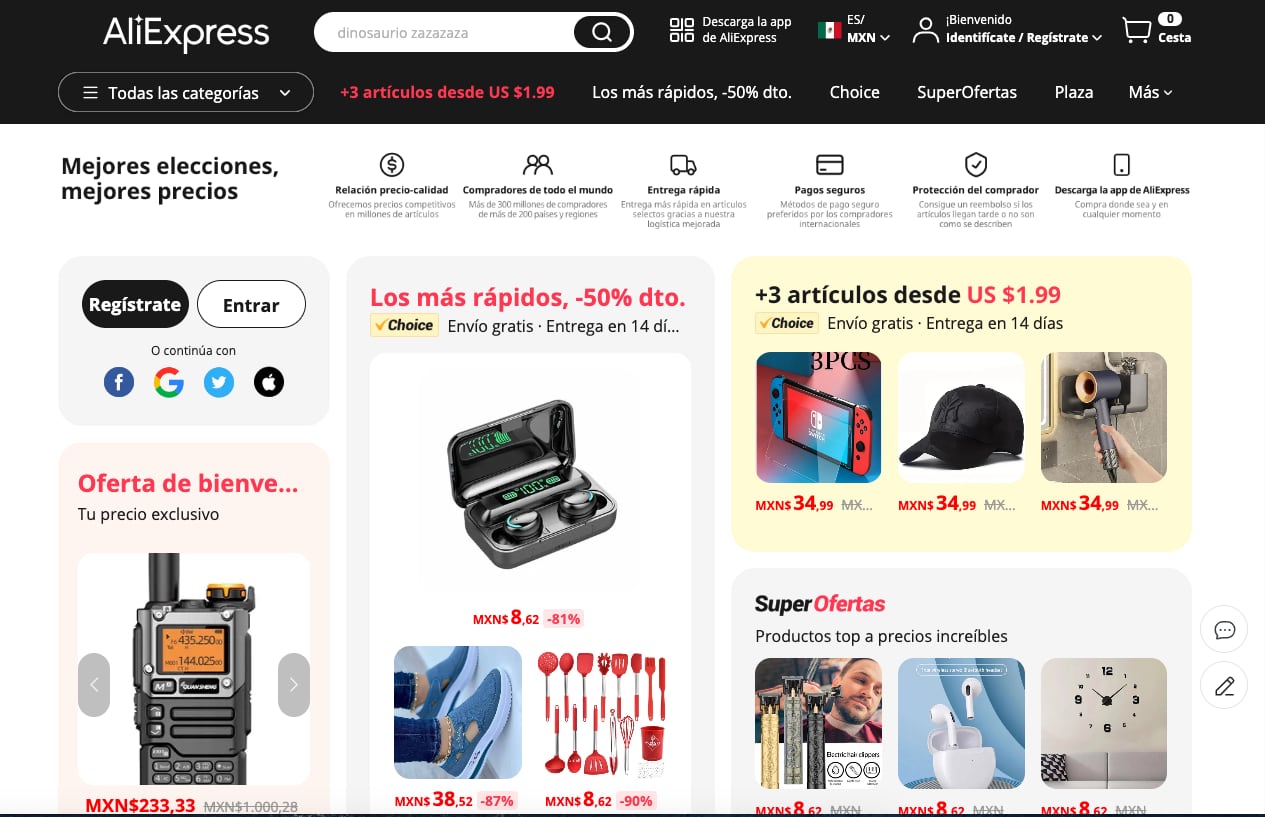Continue with the Twitter icon
Image resolution: width=1265 pixels, height=817 pixels.
pos(219,382)
